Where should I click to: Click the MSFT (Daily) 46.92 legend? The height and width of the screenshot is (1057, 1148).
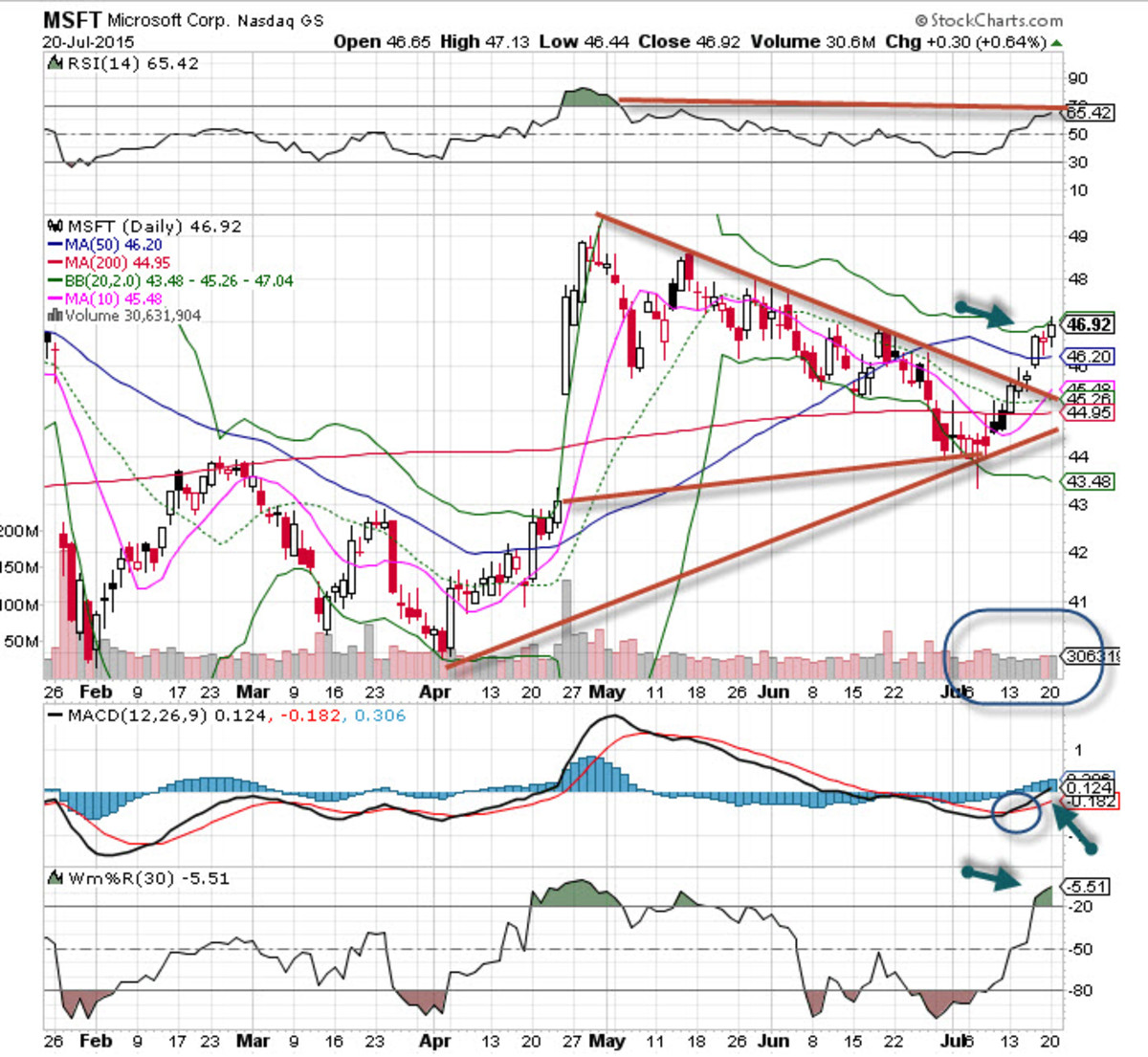pos(144,227)
